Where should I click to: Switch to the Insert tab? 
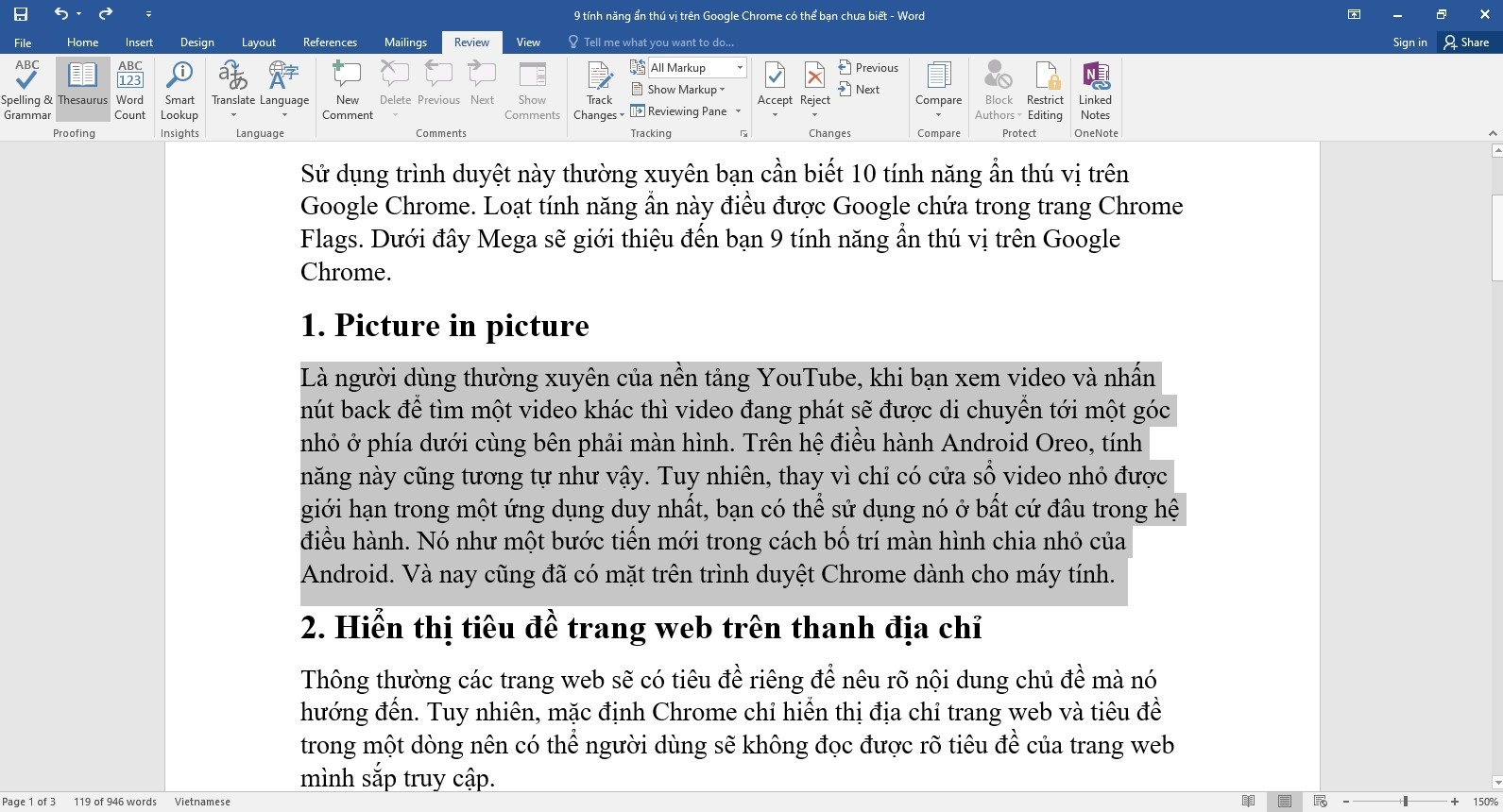tap(139, 42)
